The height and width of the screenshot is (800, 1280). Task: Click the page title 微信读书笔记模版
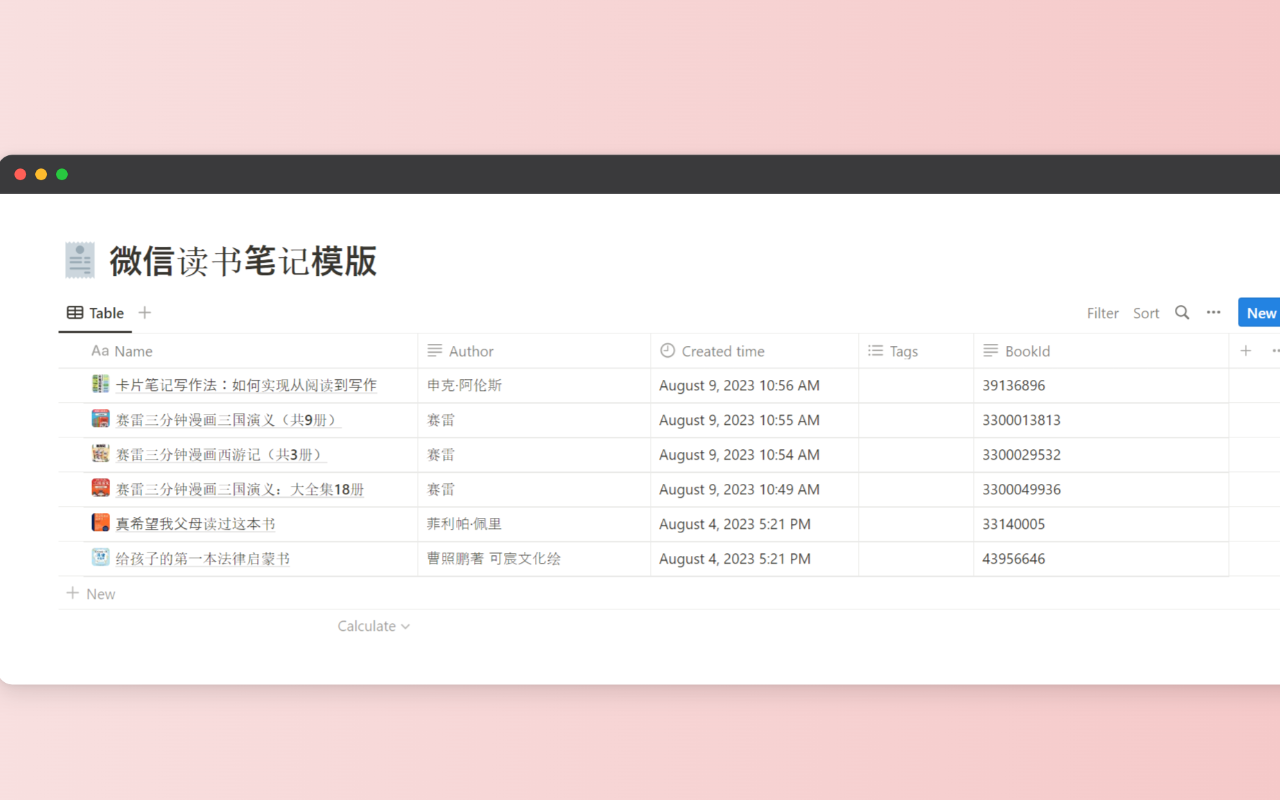click(243, 261)
